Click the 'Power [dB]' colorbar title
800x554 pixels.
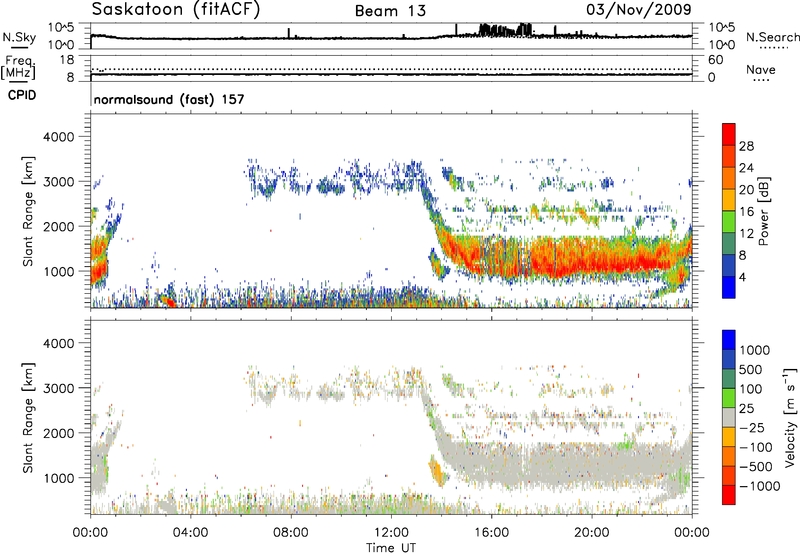[764, 211]
